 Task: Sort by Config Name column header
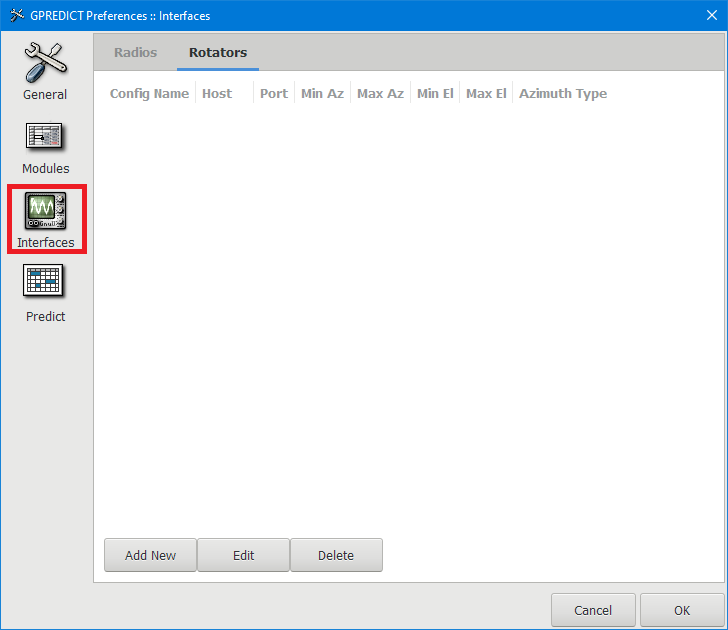pyautogui.click(x=149, y=93)
